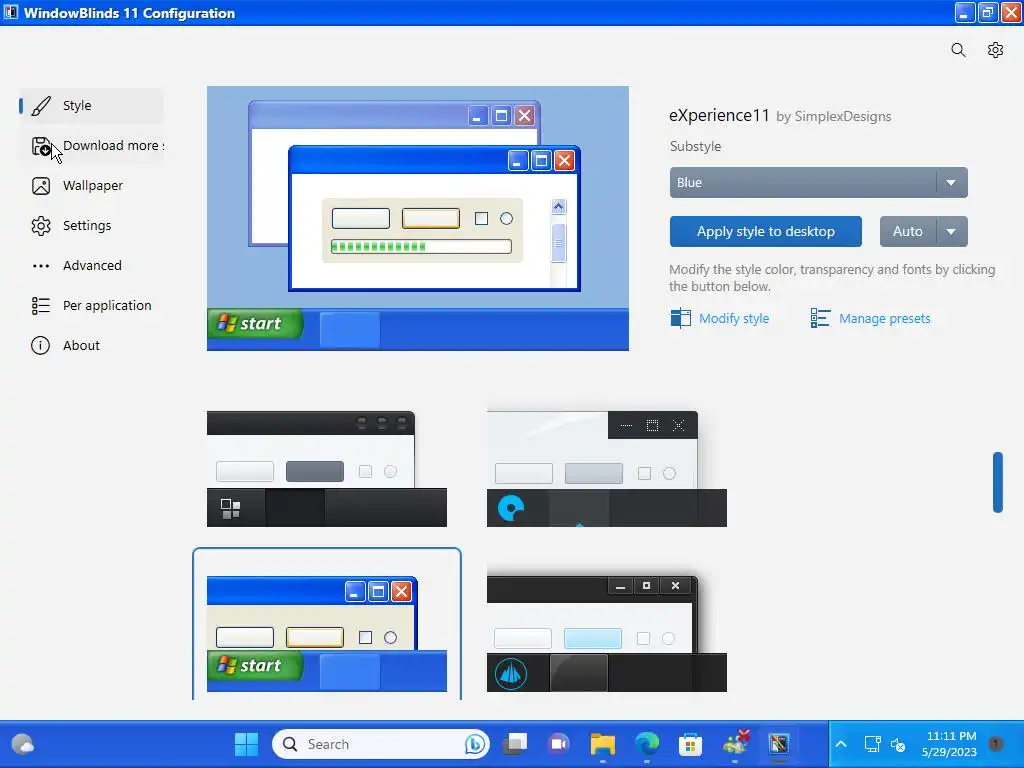Click the Style paintbrush icon in sidebar
This screenshot has width=1024, height=768.
click(x=40, y=106)
